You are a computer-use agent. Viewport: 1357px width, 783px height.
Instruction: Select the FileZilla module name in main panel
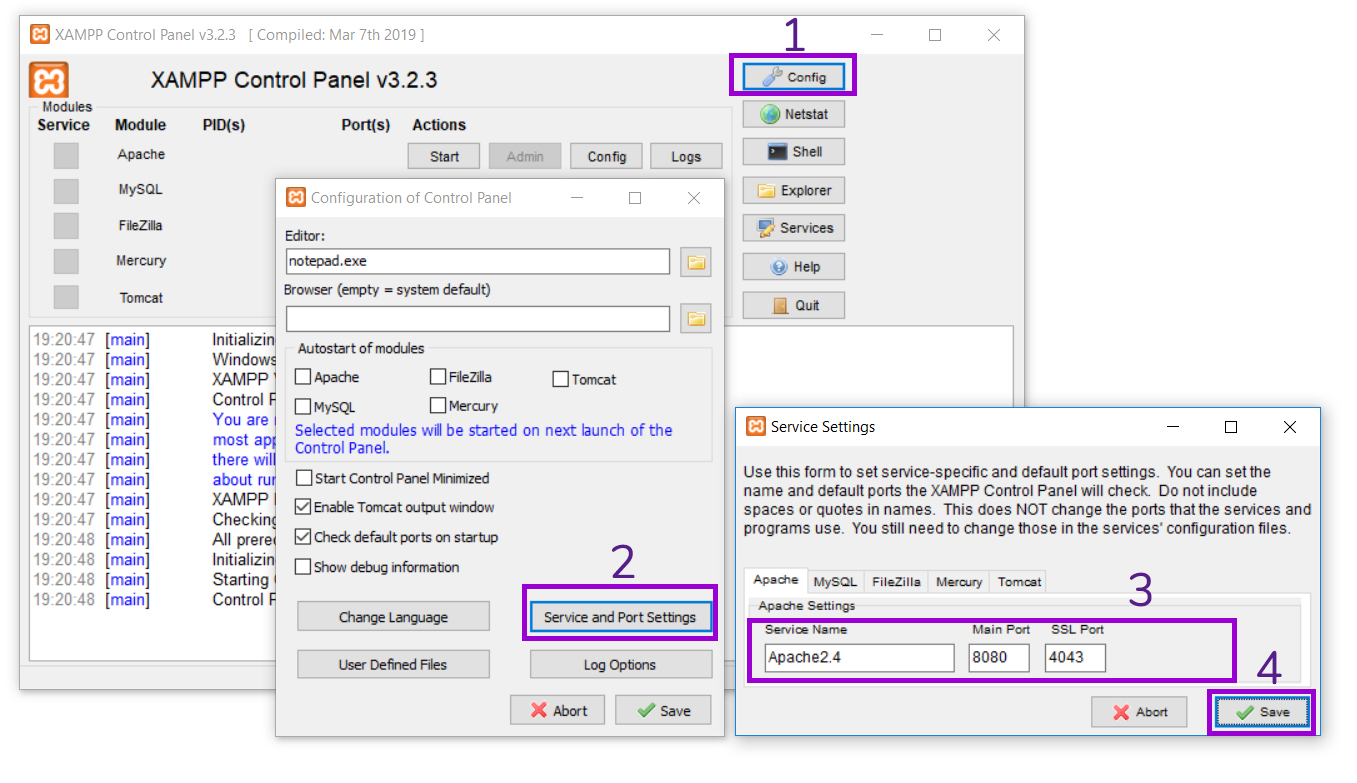(x=140, y=225)
